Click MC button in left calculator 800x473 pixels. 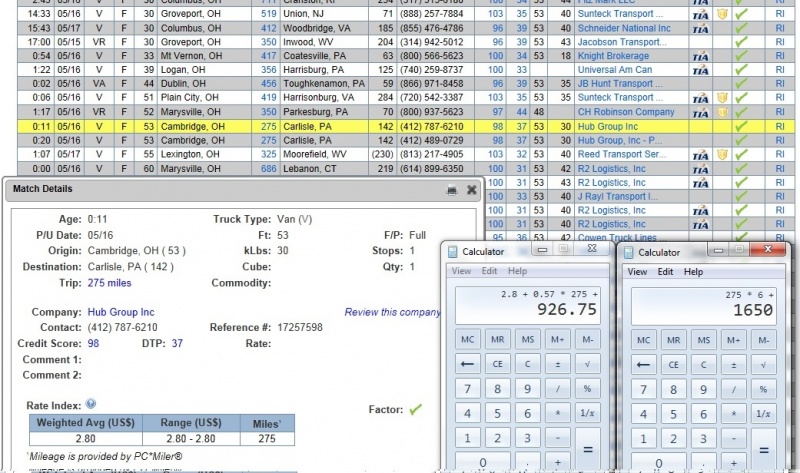click(467, 339)
